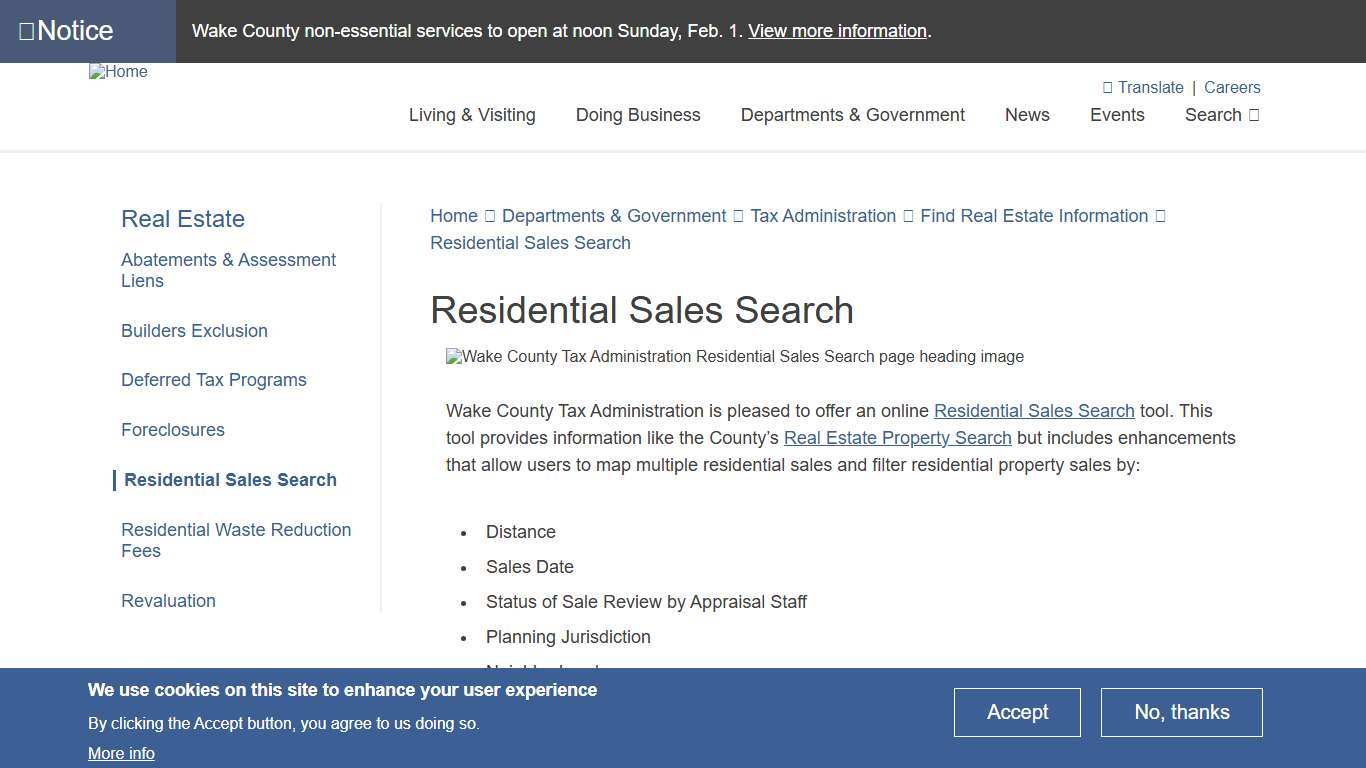Image resolution: width=1366 pixels, height=768 pixels.
Task: Accept the cookie consent
Action: pos(1017,712)
